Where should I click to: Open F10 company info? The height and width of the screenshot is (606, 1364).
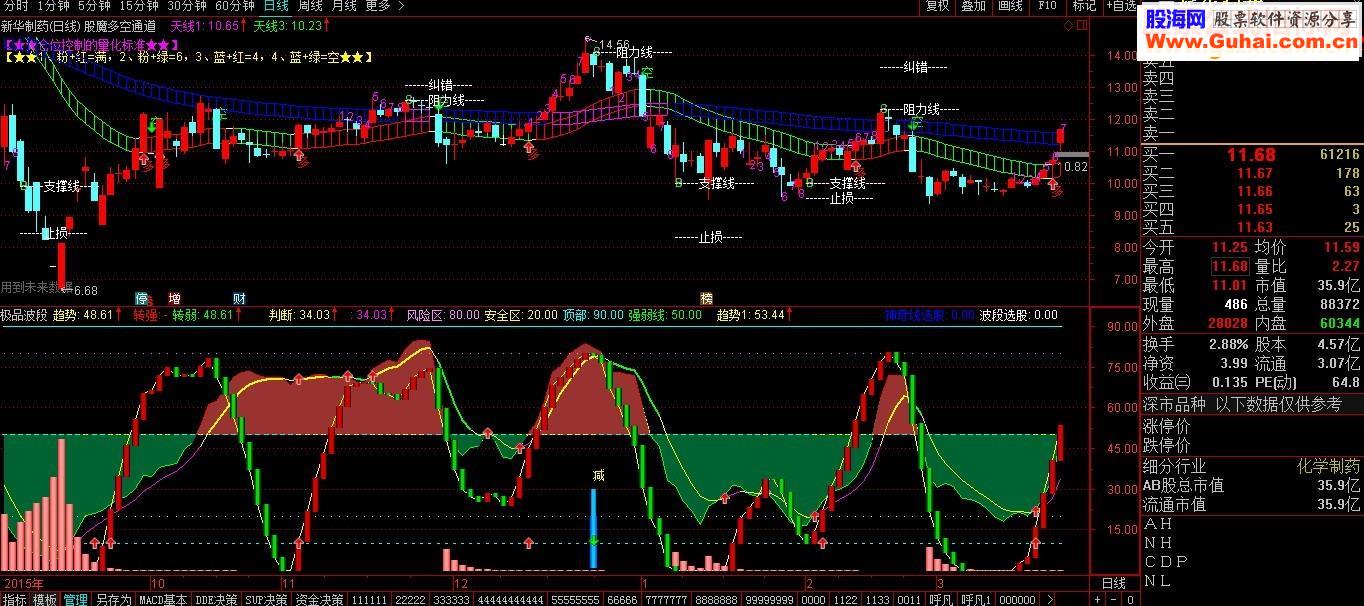coord(1047,6)
